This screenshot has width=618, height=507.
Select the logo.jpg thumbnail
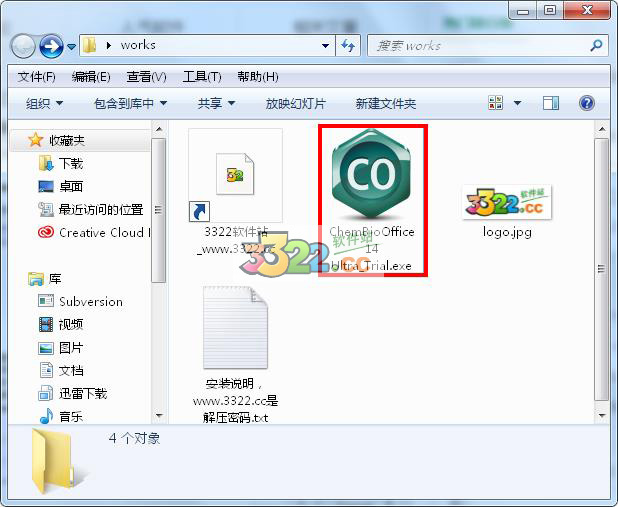[507, 202]
